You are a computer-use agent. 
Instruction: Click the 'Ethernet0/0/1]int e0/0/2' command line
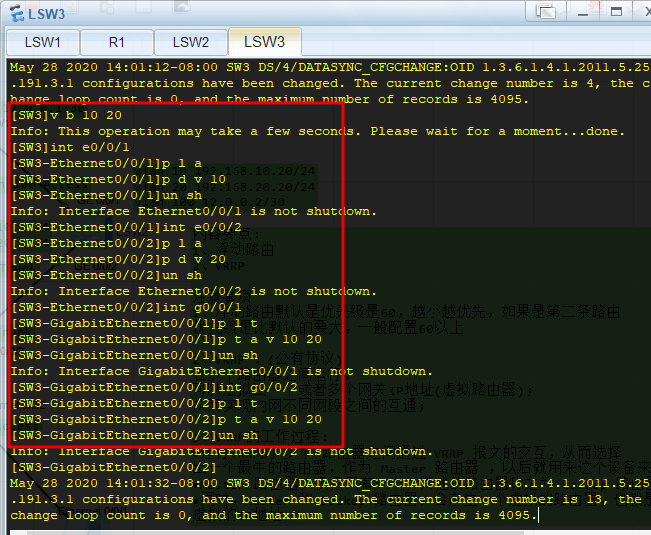tap(126, 227)
